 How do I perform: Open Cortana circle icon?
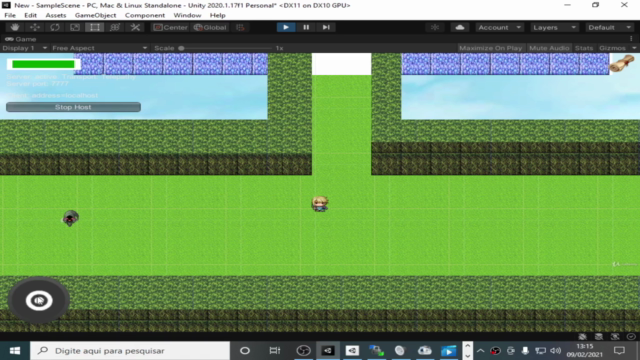(x=245, y=351)
